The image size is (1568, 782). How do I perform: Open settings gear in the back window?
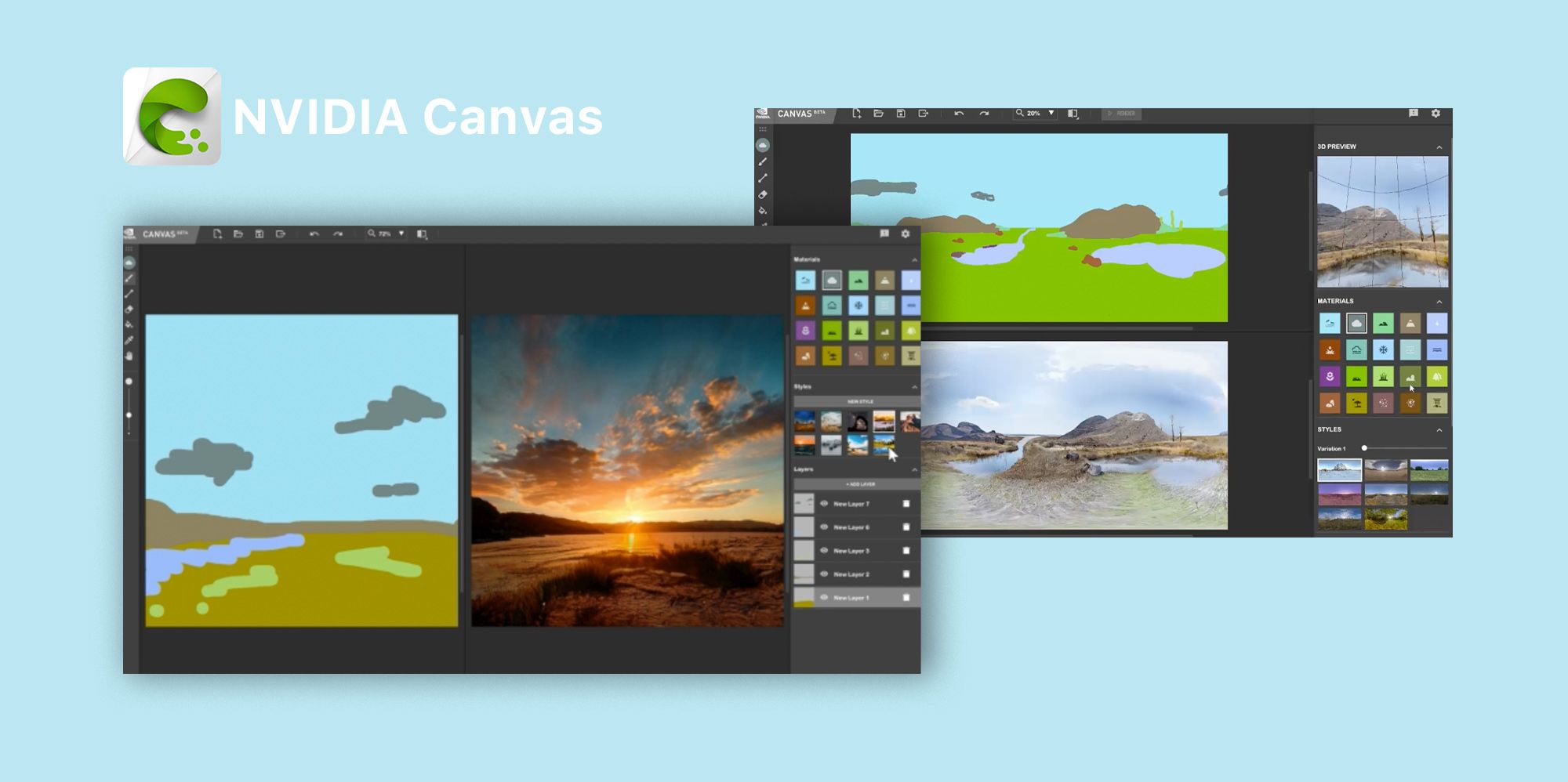[1436, 114]
